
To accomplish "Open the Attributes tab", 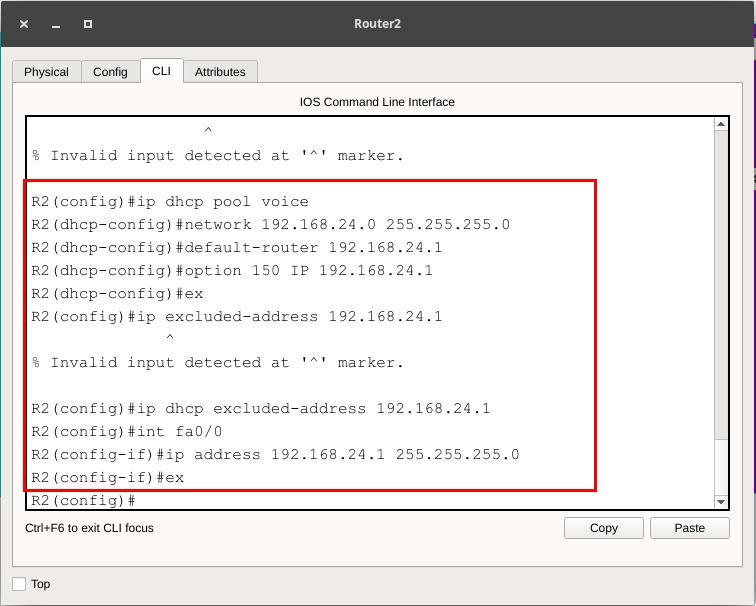I will pyautogui.click(x=220, y=72).
